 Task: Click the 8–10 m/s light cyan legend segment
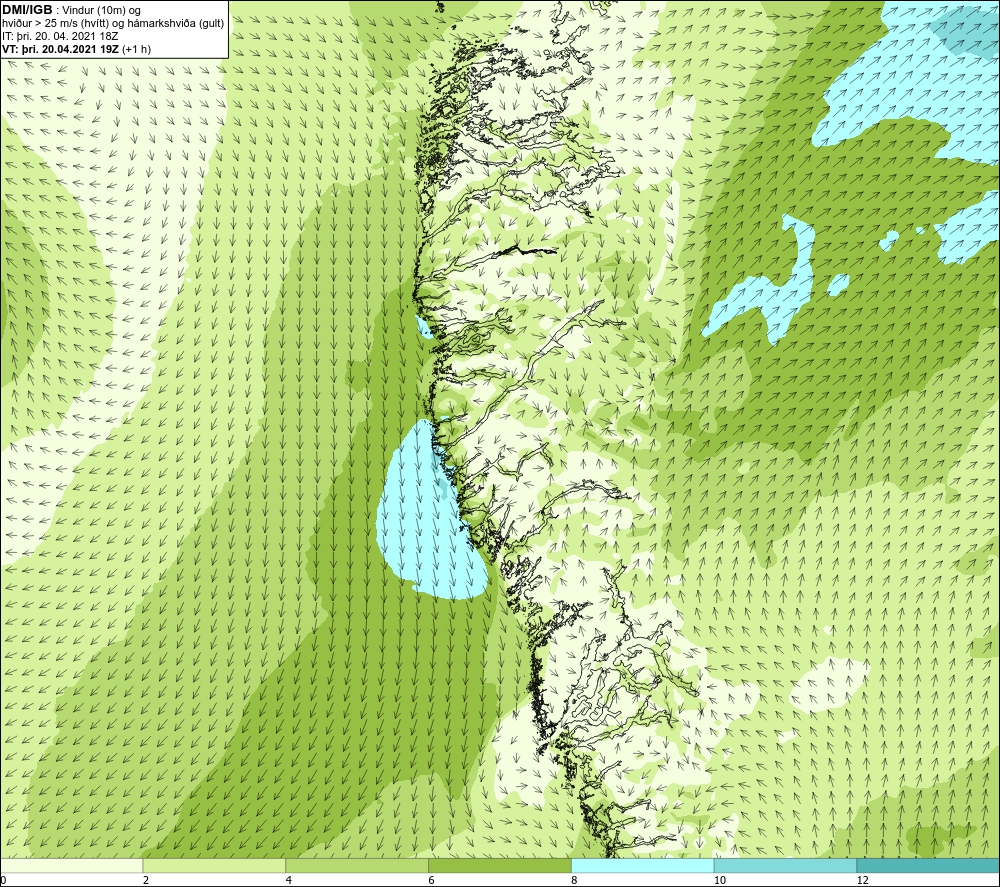point(643,865)
